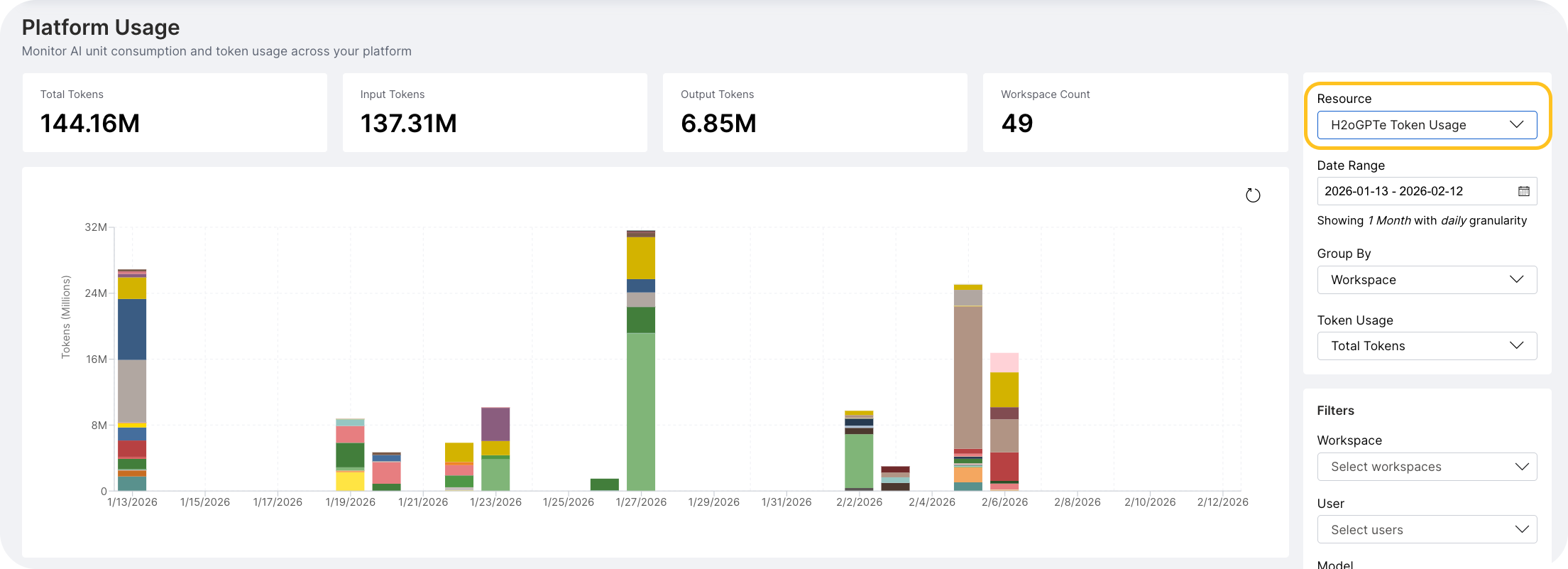
Task: Click the 32M y-axis label
Action: pyautogui.click(x=96, y=227)
